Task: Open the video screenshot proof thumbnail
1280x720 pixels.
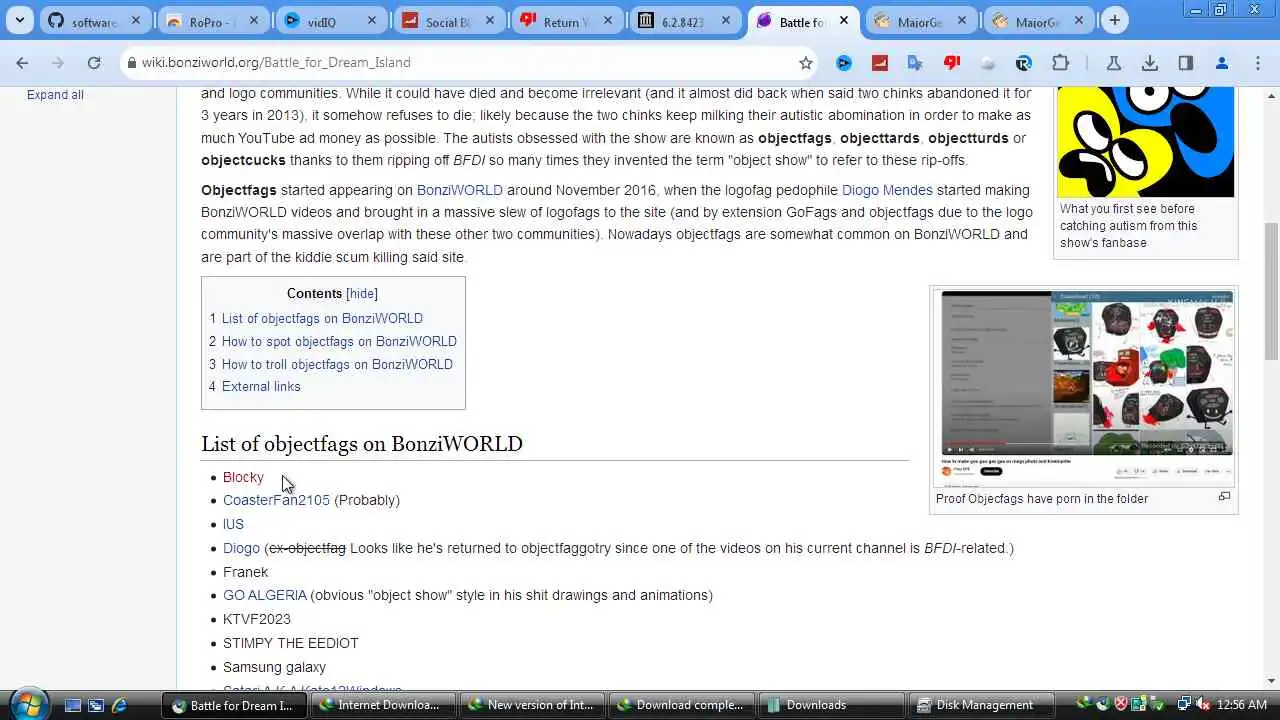Action: point(1086,388)
